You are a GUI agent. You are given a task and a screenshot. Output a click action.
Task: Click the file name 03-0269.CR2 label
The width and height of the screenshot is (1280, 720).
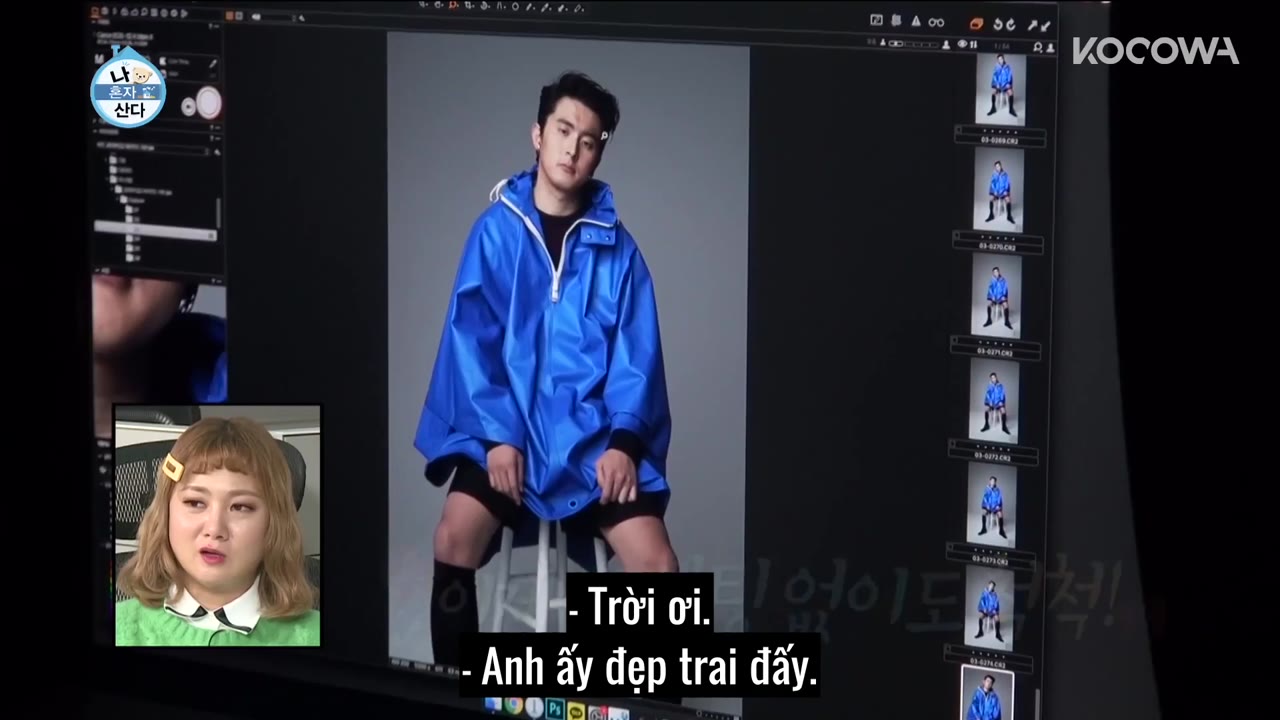[1000, 138]
